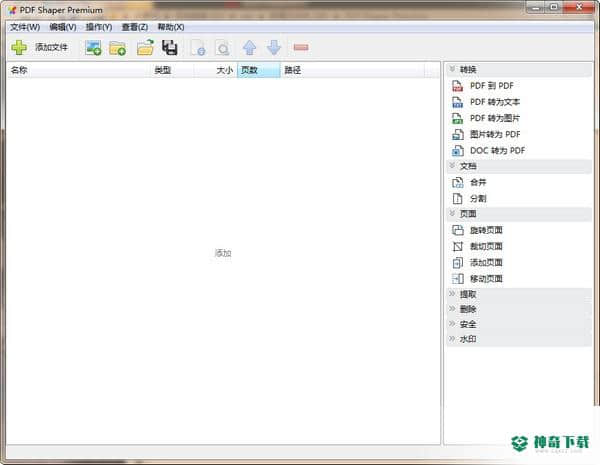Screen dimensions: 600x465
Task: Close the PDF Shaper Premium window
Action: coord(578,8)
